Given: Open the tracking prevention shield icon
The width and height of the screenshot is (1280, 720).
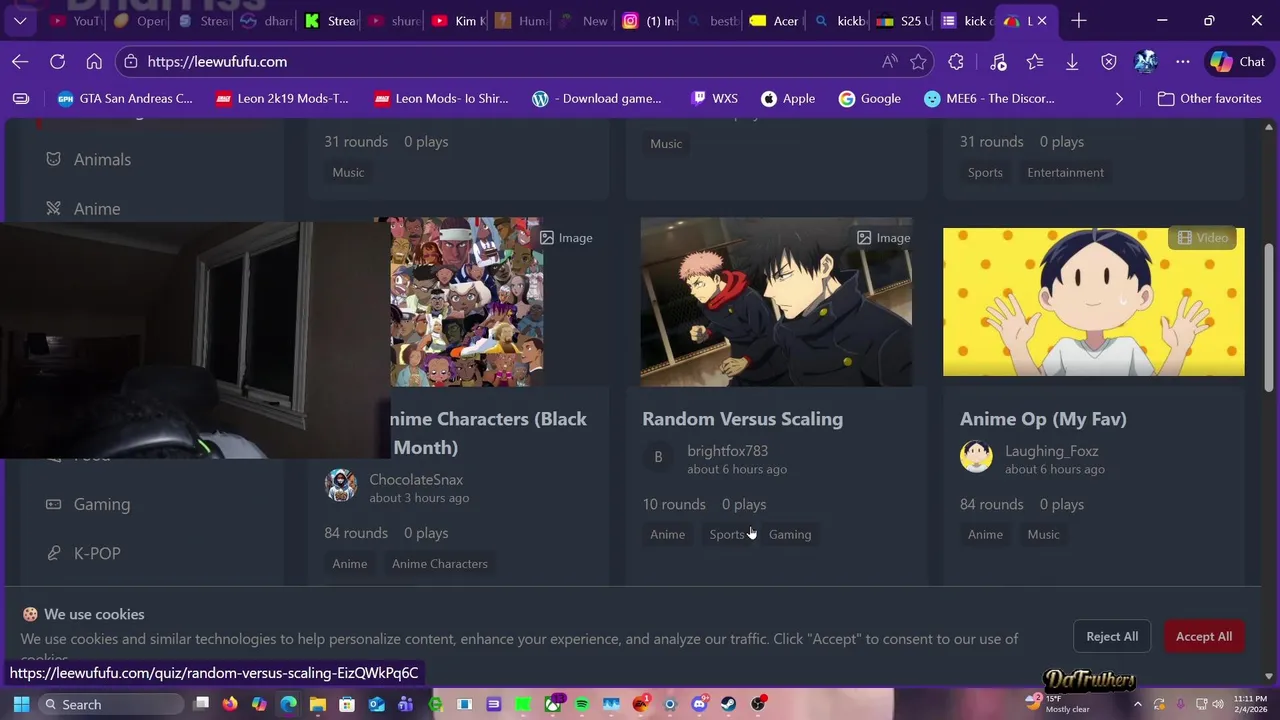Looking at the screenshot, I should 1109,62.
